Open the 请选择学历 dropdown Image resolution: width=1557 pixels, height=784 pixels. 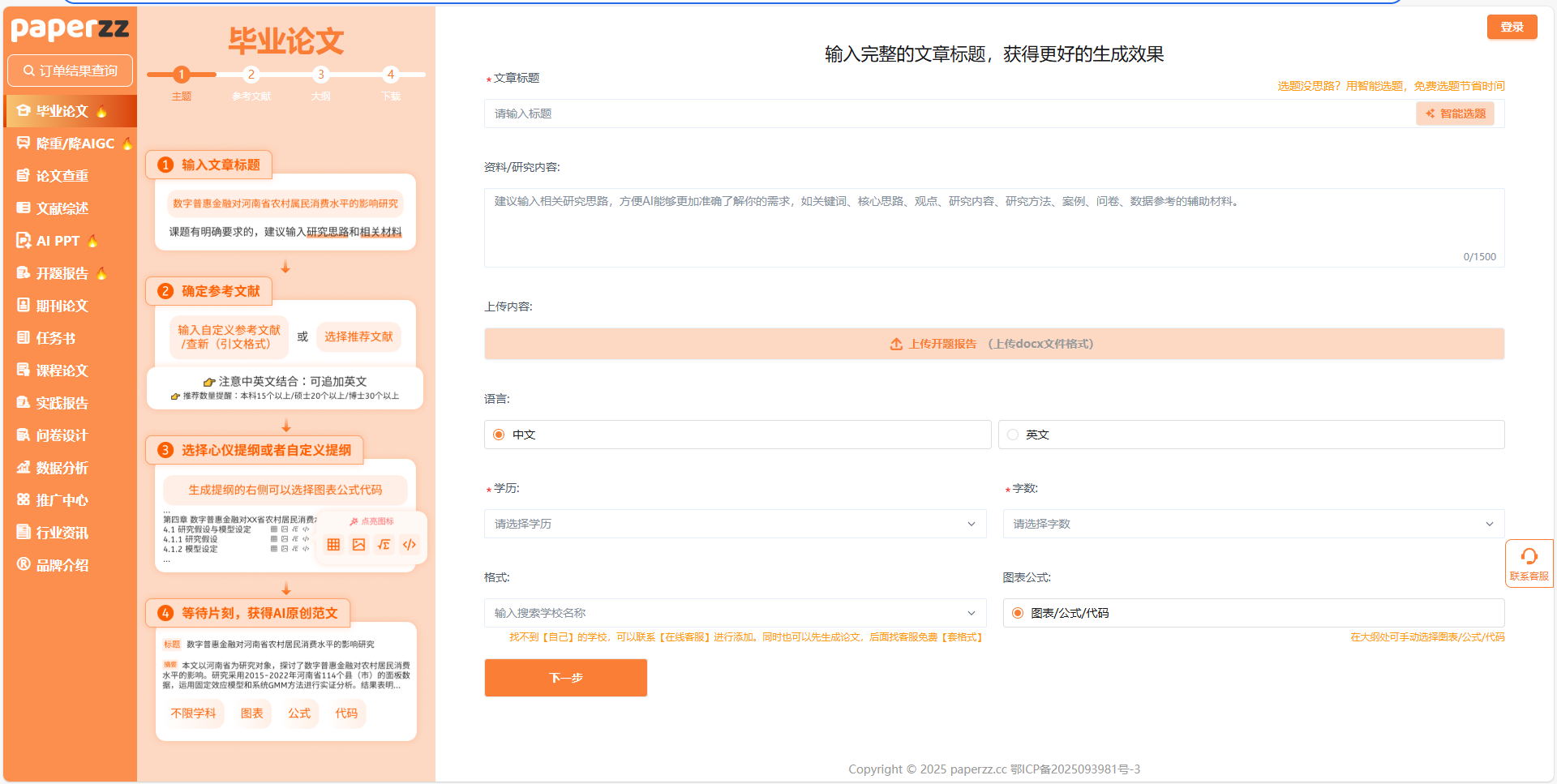point(735,524)
